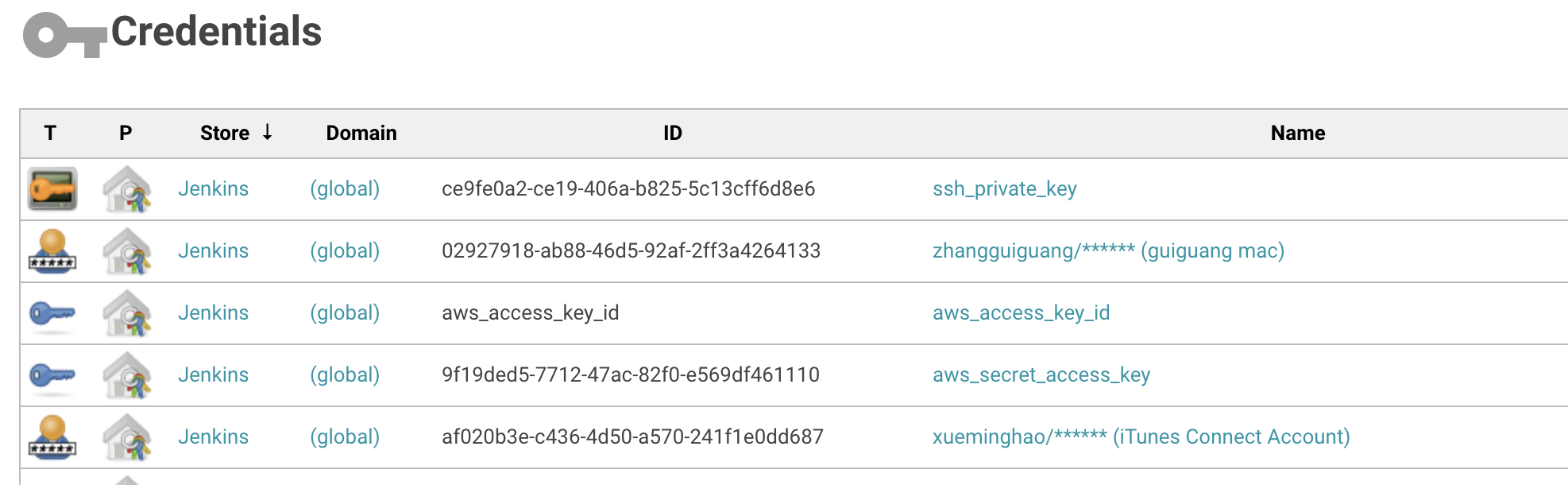Sort by the T type column header
1568x485 pixels.
tap(50, 133)
